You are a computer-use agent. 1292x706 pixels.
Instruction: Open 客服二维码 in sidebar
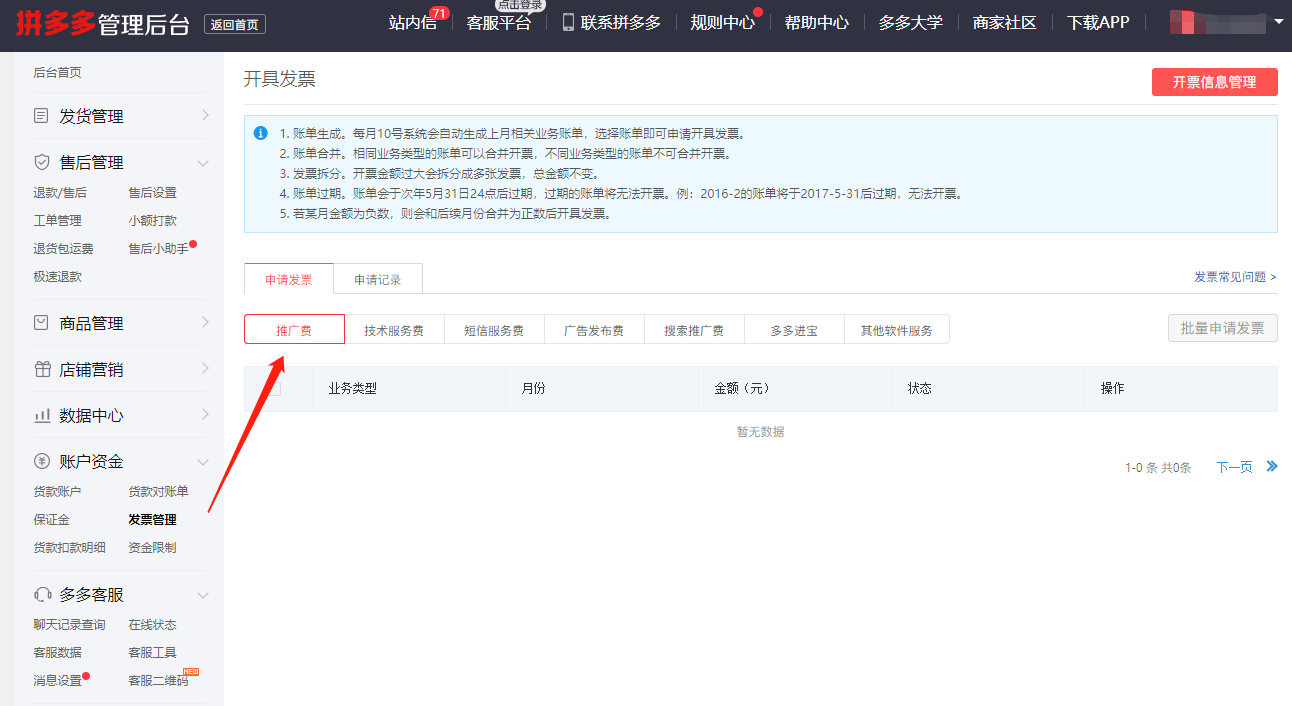[x=158, y=680]
